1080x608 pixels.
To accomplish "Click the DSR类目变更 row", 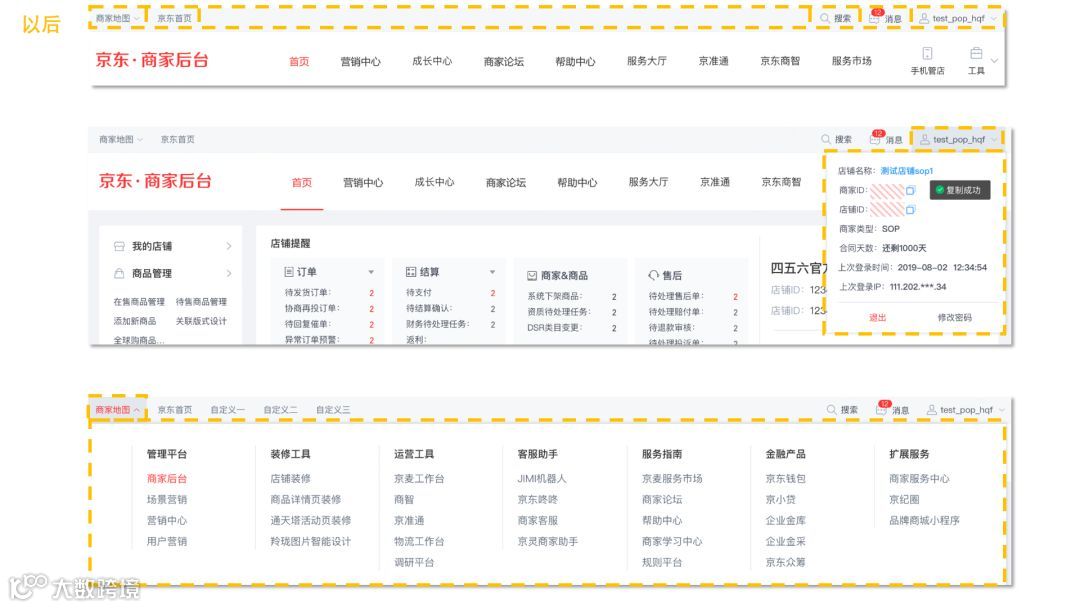I will [x=572, y=328].
